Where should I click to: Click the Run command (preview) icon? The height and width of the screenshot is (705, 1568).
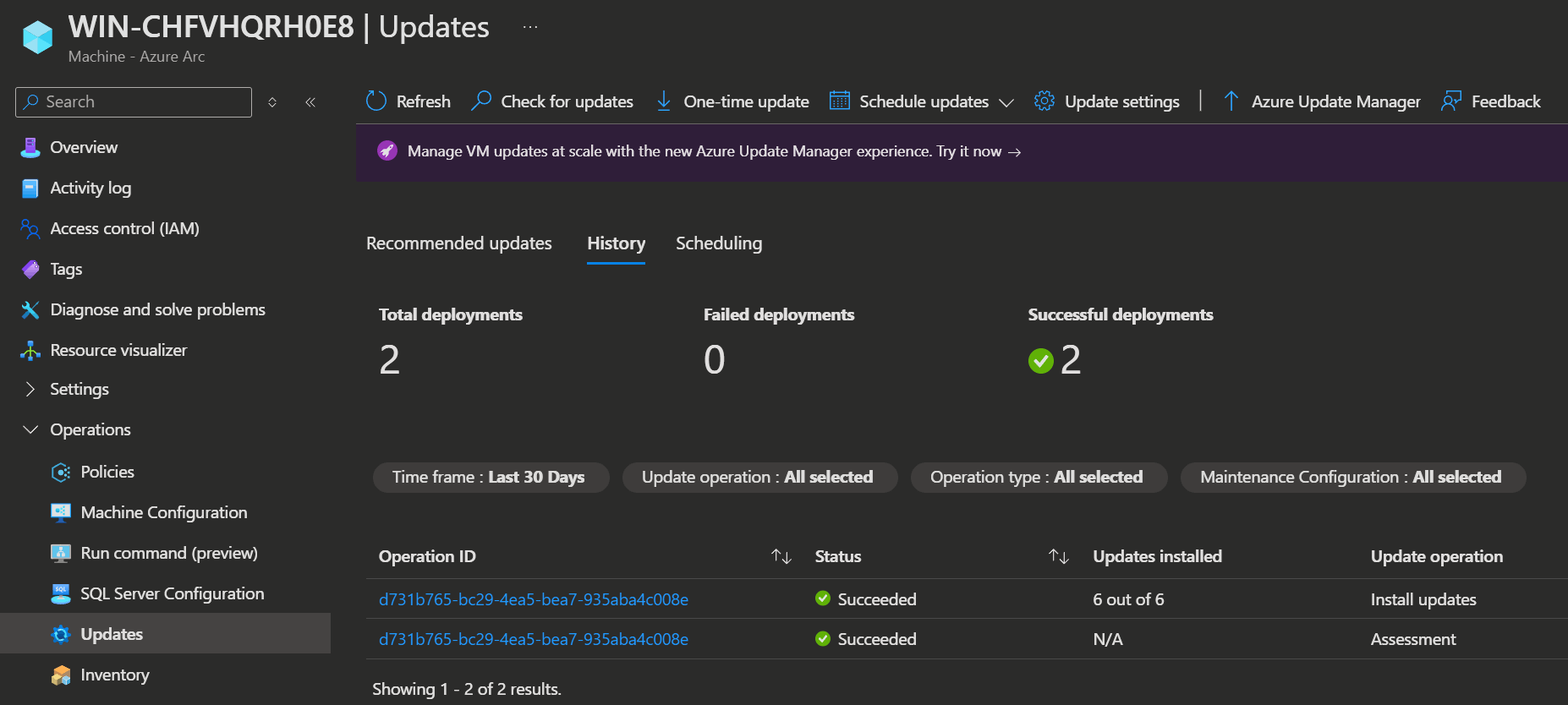point(61,553)
